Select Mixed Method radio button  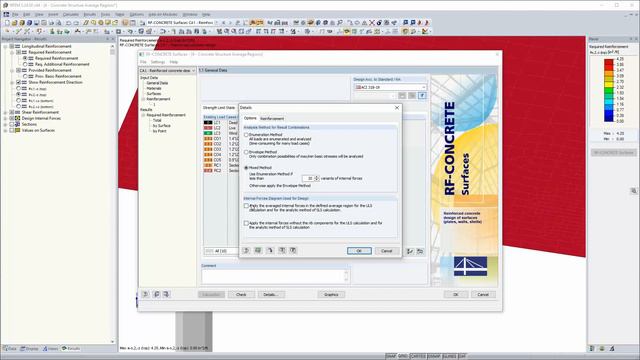pyautogui.click(x=246, y=168)
